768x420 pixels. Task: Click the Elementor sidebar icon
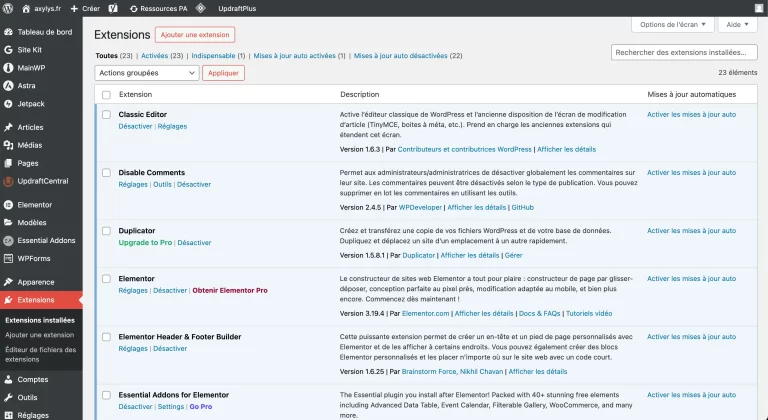[8, 205]
